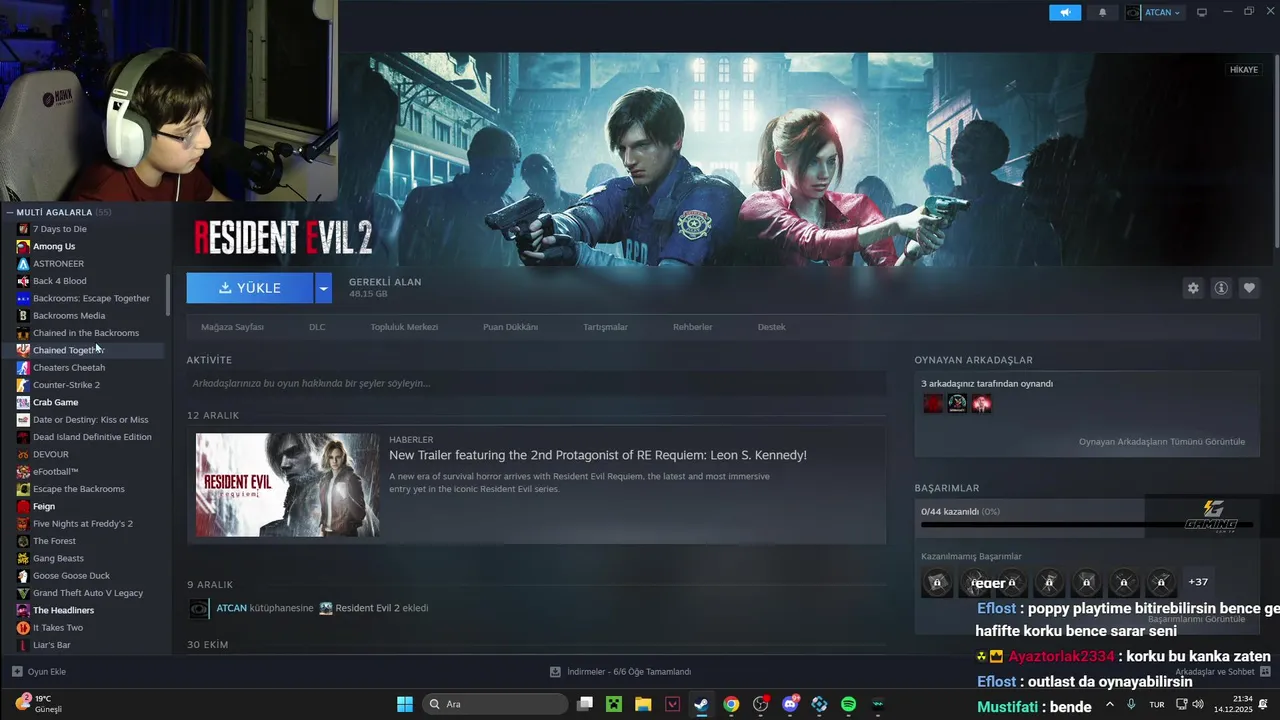Open the İndirmeler downloads status

point(621,672)
